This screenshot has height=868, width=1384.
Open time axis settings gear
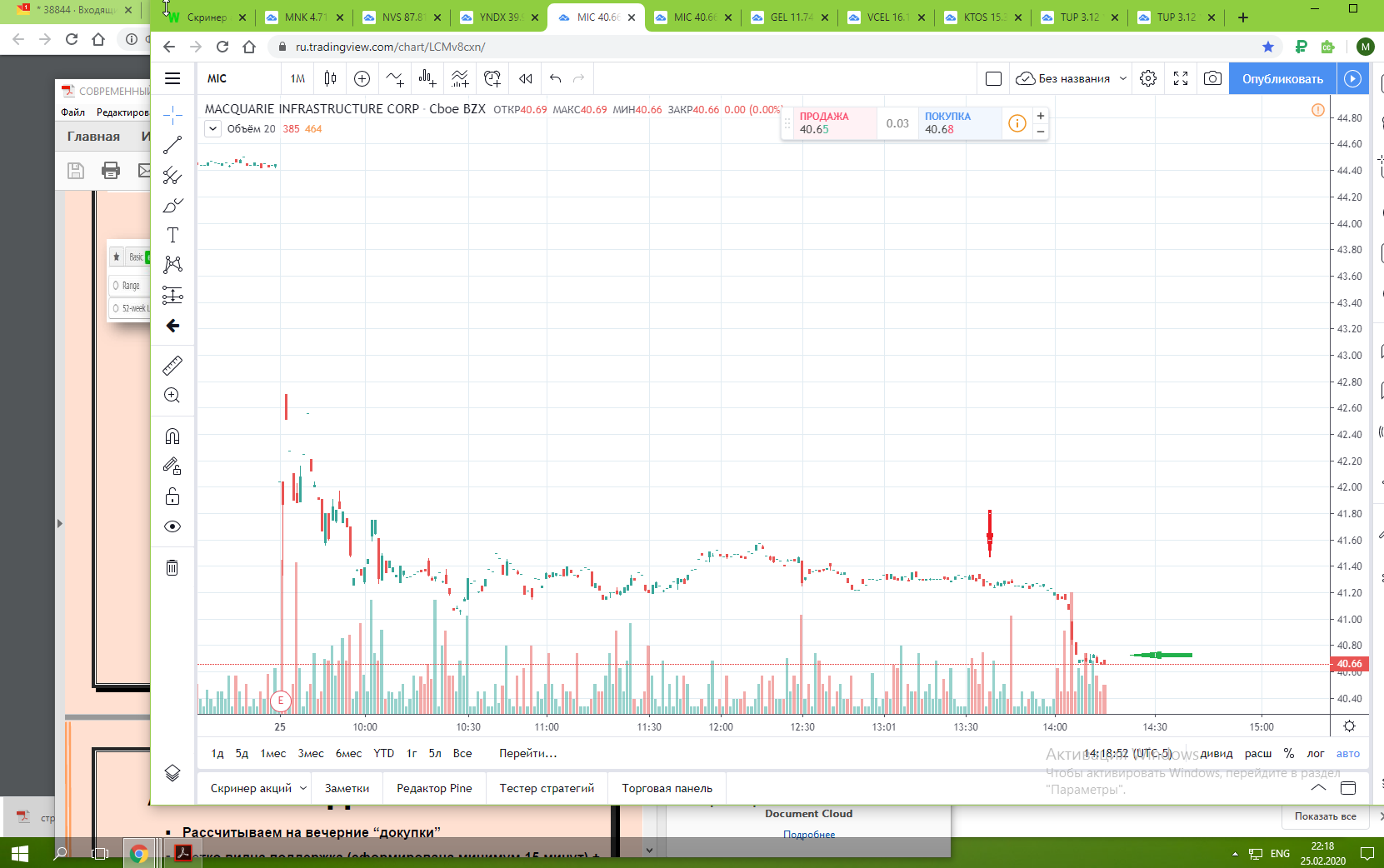[x=1349, y=726]
